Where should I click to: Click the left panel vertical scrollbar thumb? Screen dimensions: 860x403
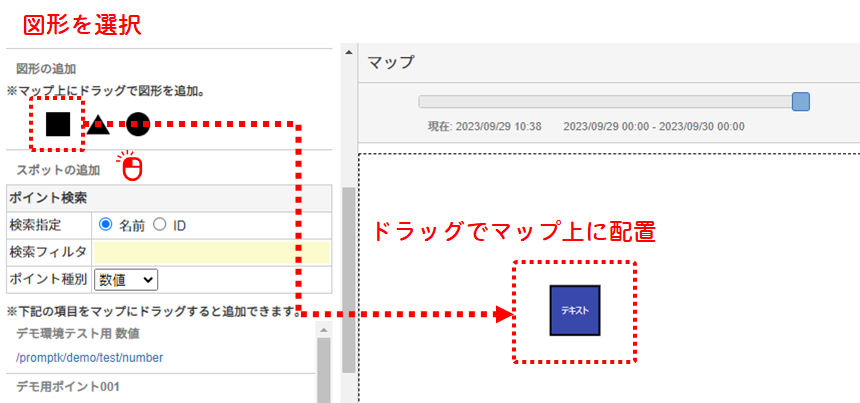(348, 280)
